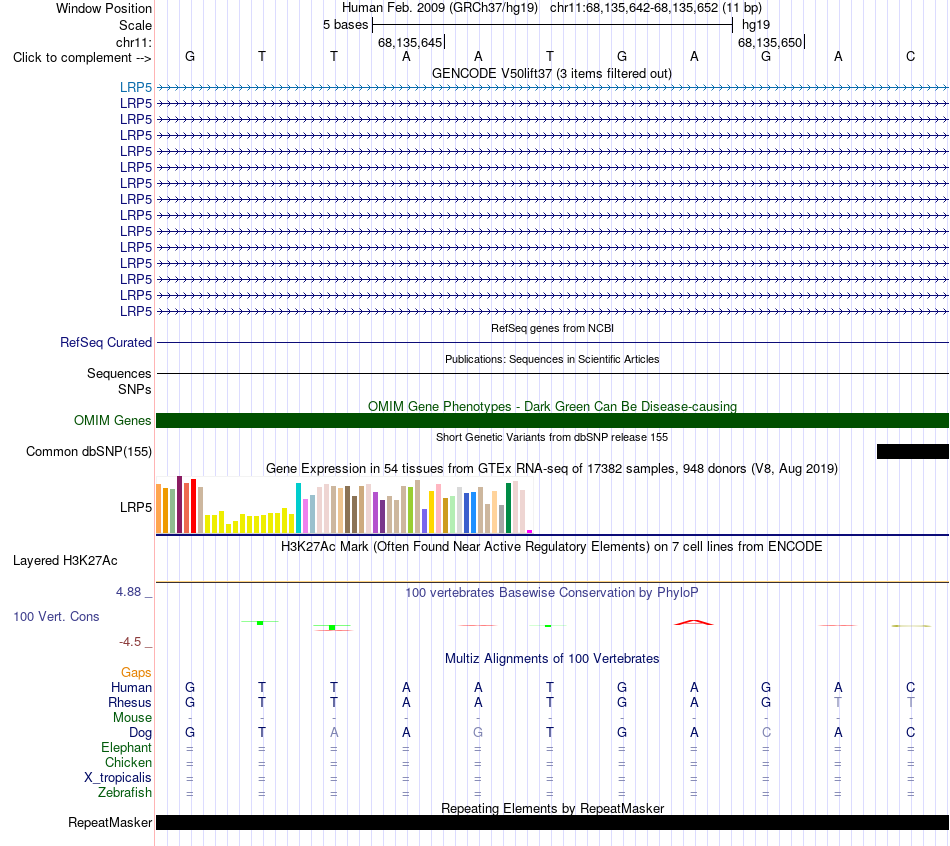Click the LRP5 label beside the GTEx bar chart
Image resolution: width=950 pixels, height=846 pixels.
point(136,507)
